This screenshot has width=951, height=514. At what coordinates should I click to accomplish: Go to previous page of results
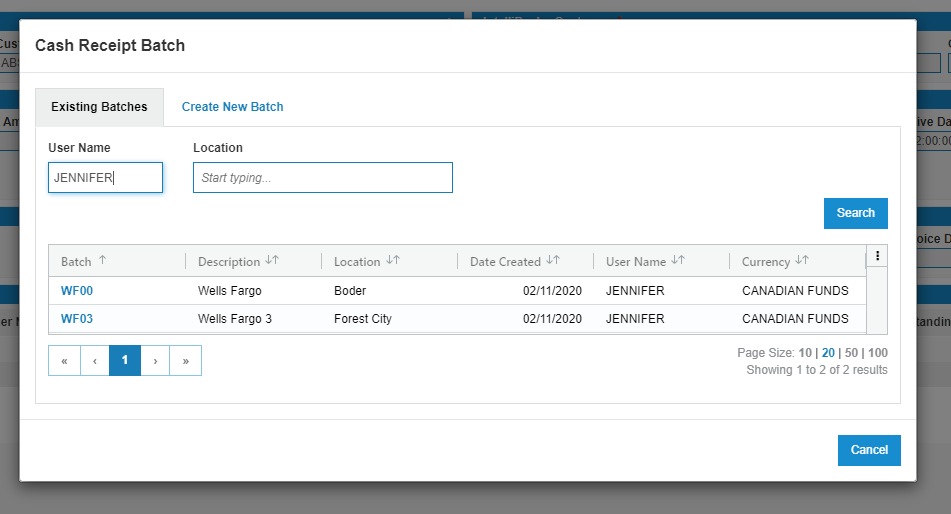click(95, 360)
